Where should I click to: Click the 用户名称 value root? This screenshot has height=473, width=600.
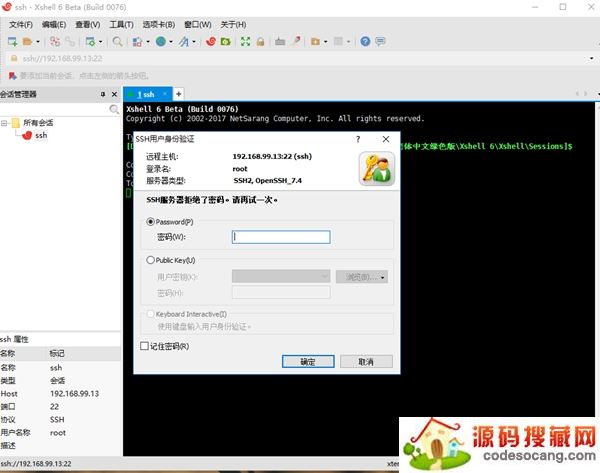[58, 433]
